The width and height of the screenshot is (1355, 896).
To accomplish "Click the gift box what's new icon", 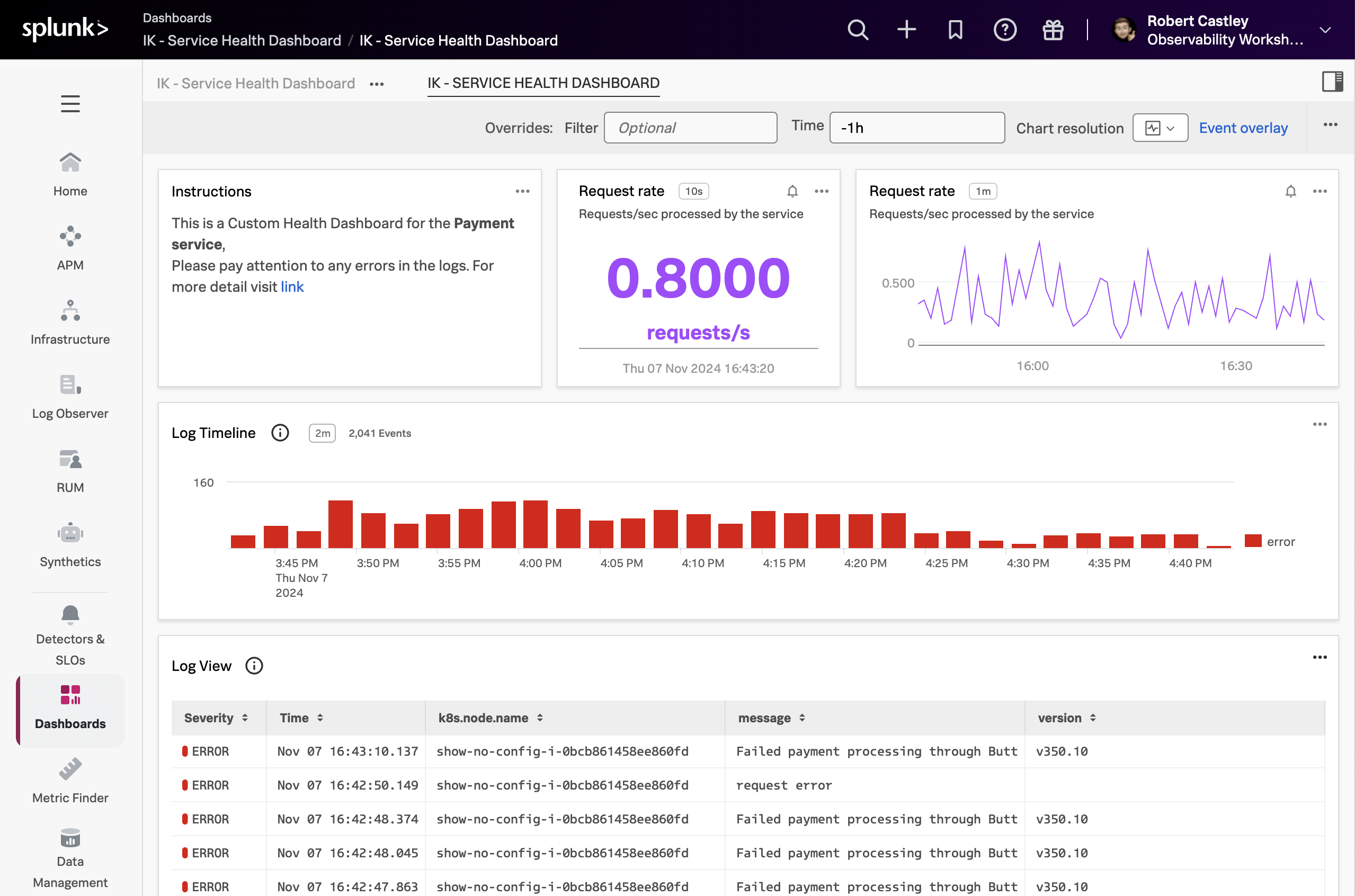I will 1053,30.
